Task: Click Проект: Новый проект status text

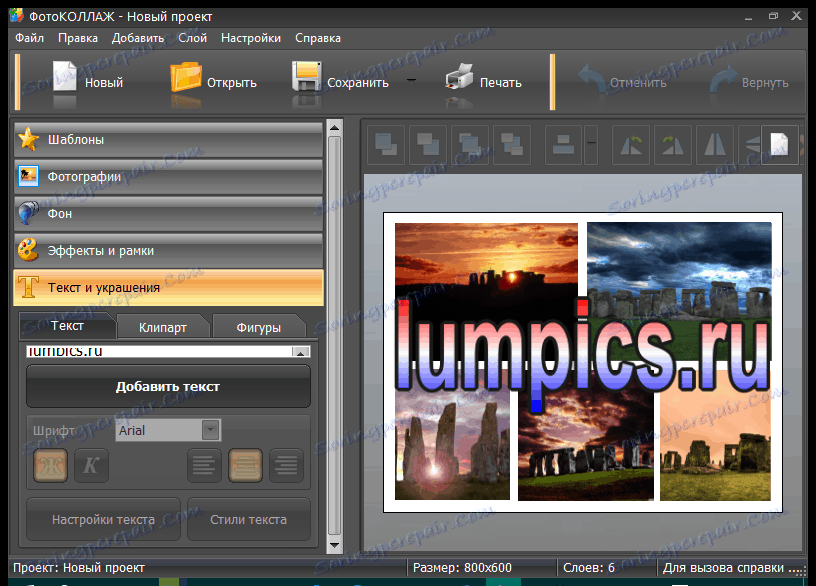Action: pos(79,568)
